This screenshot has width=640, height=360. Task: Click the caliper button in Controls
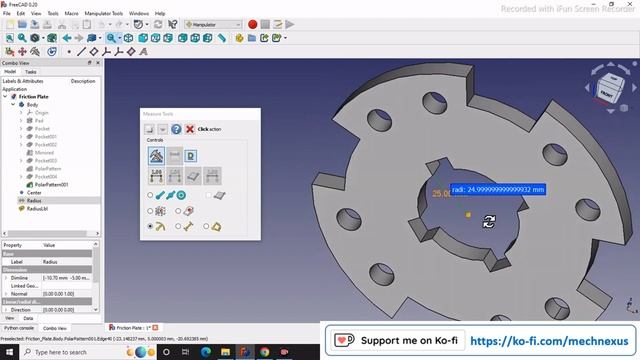click(156, 156)
